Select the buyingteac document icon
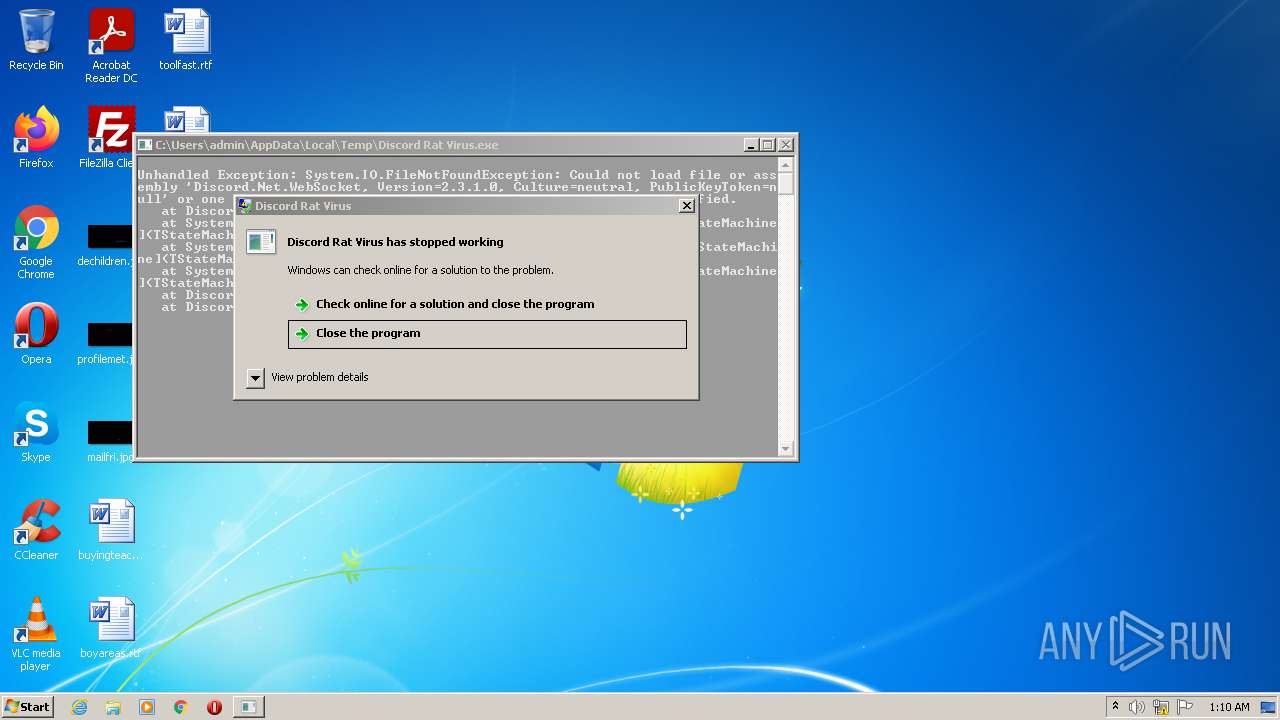The height and width of the screenshot is (720, 1280). (x=110, y=530)
